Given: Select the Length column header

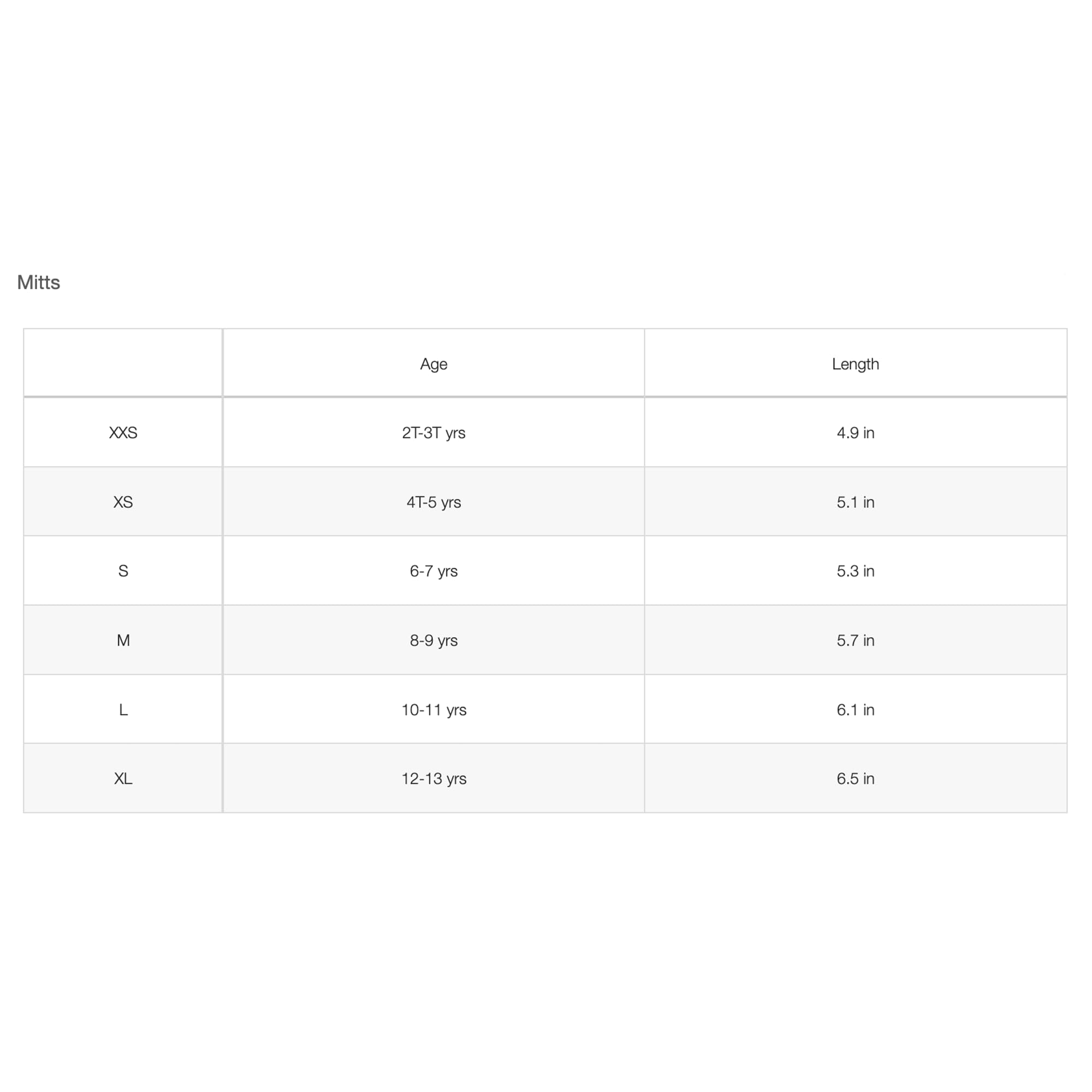Looking at the screenshot, I should coord(855,364).
